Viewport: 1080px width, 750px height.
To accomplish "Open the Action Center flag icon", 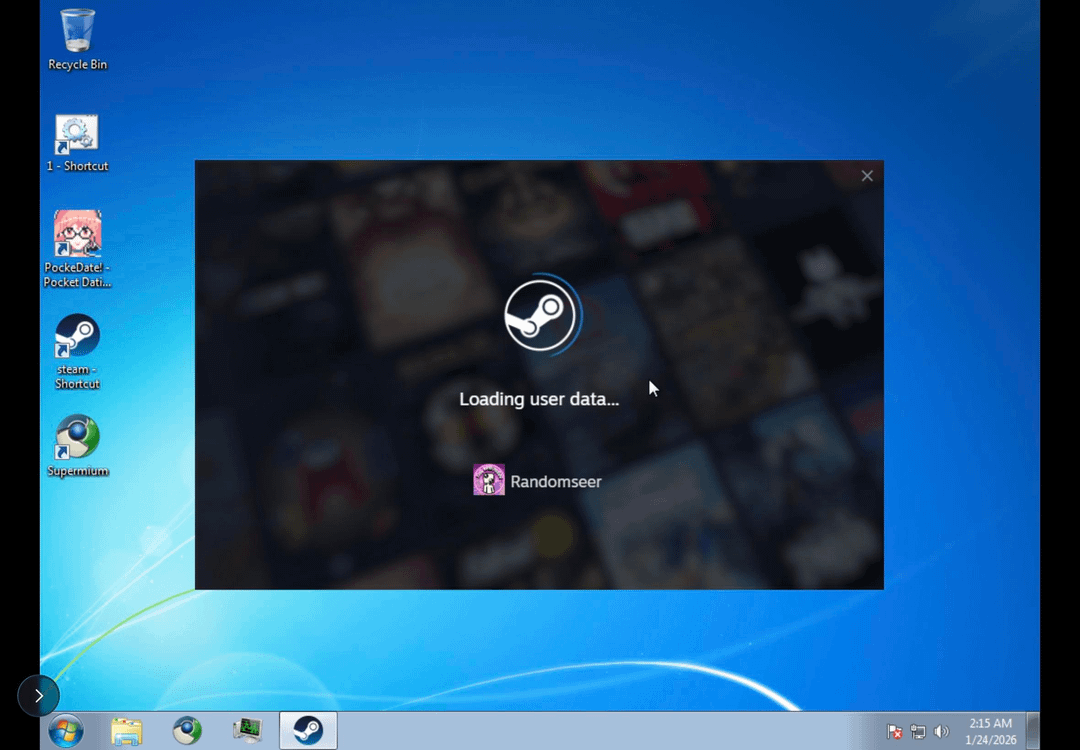I will click(895, 732).
